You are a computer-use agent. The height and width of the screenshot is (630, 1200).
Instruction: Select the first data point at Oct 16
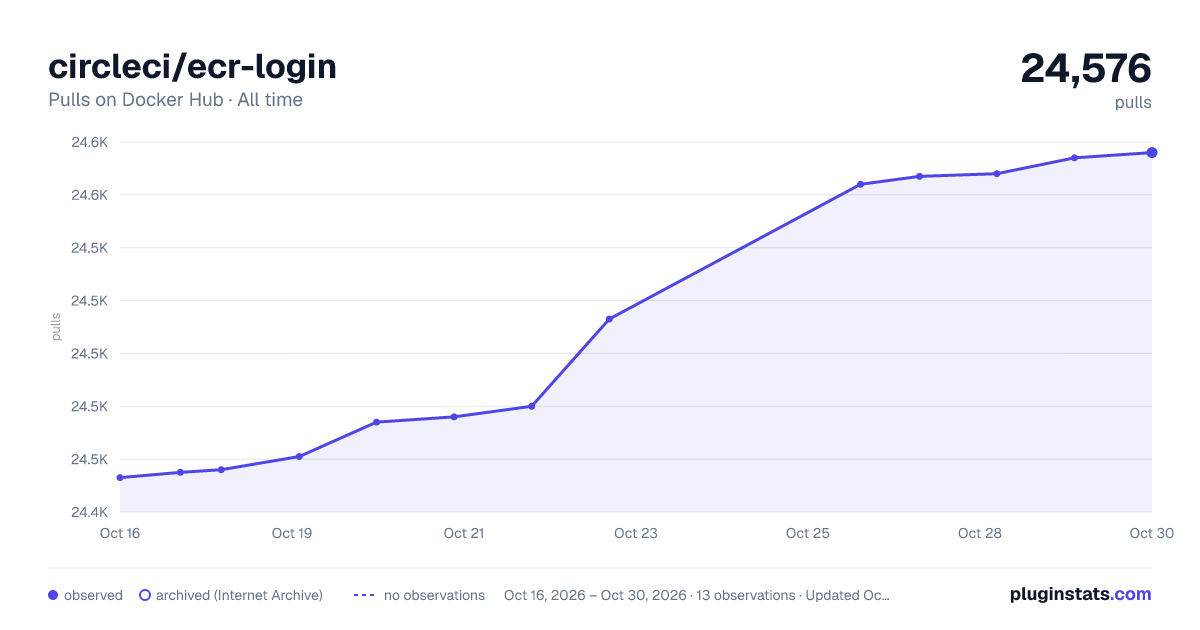(x=120, y=478)
